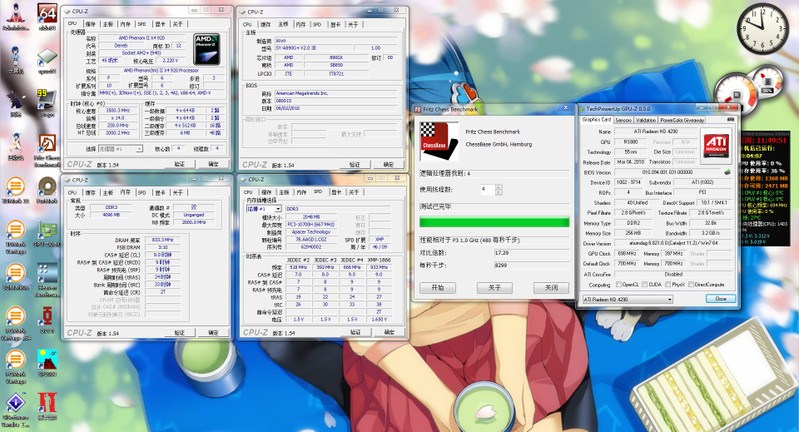Screen dimensions: 799x432
Task: Click 验证 in the mainboard CPU-Z window
Action: point(355,165)
